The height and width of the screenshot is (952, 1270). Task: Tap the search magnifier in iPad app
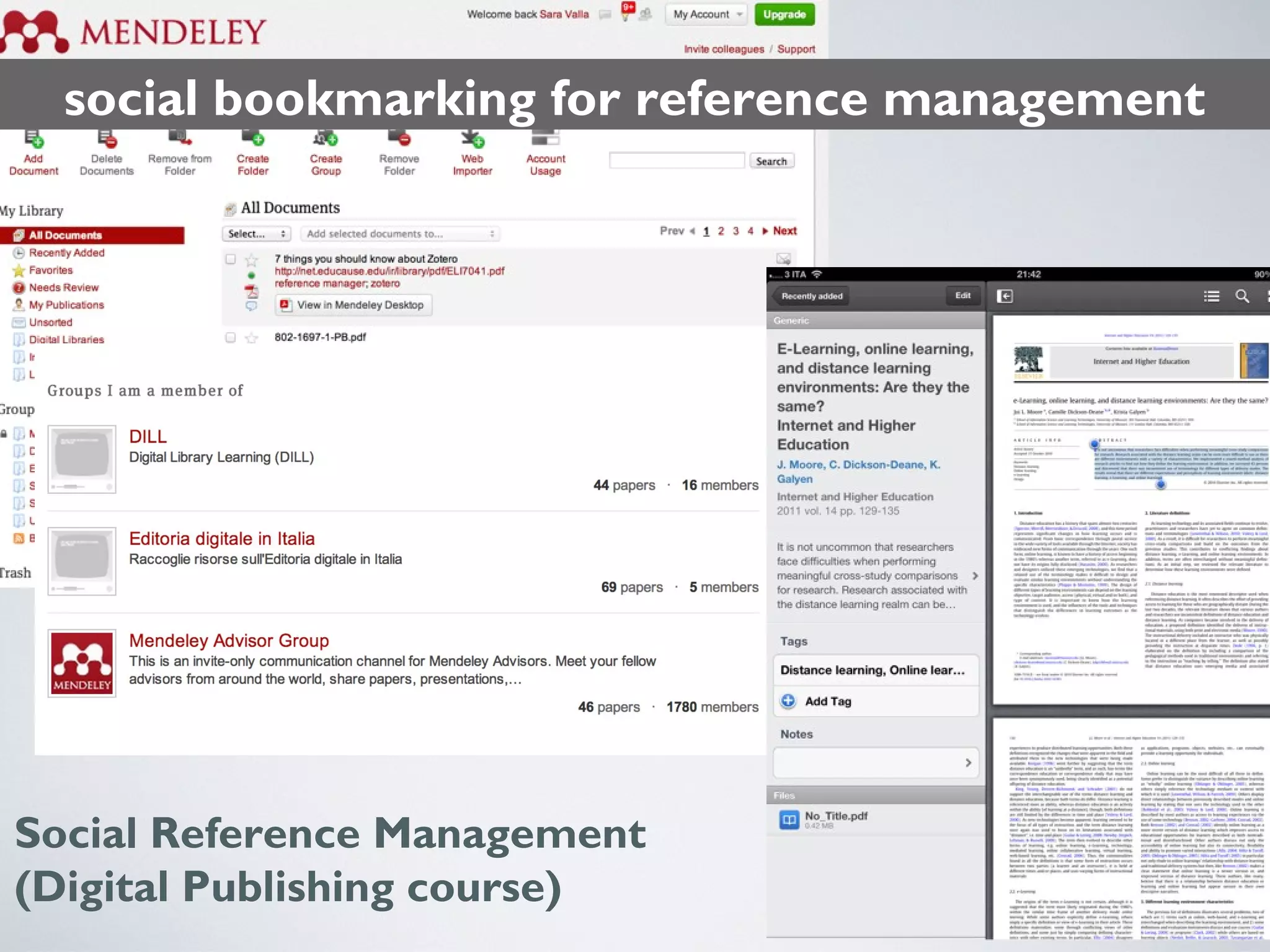pos(1242,296)
